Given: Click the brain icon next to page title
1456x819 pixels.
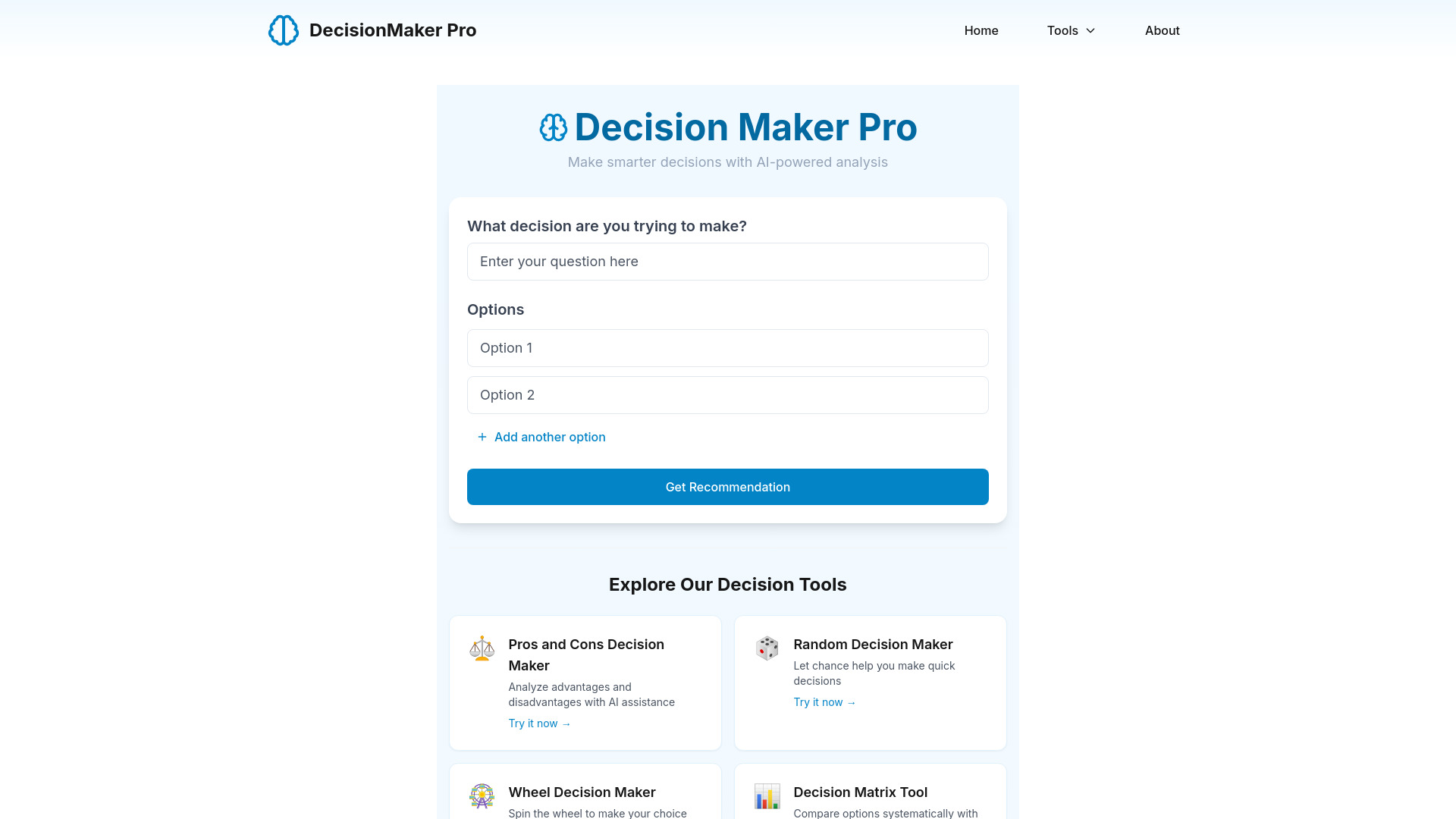Looking at the screenshot, I should pos(552,126).
